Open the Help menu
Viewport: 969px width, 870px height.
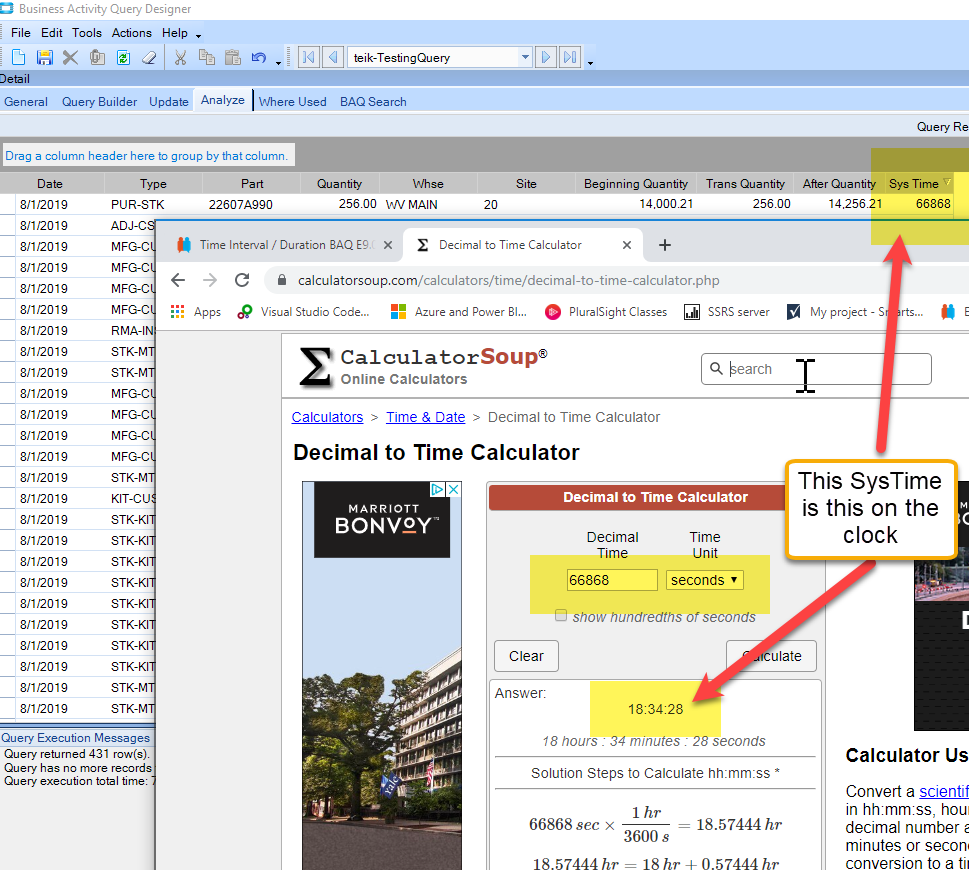(175, 33)
